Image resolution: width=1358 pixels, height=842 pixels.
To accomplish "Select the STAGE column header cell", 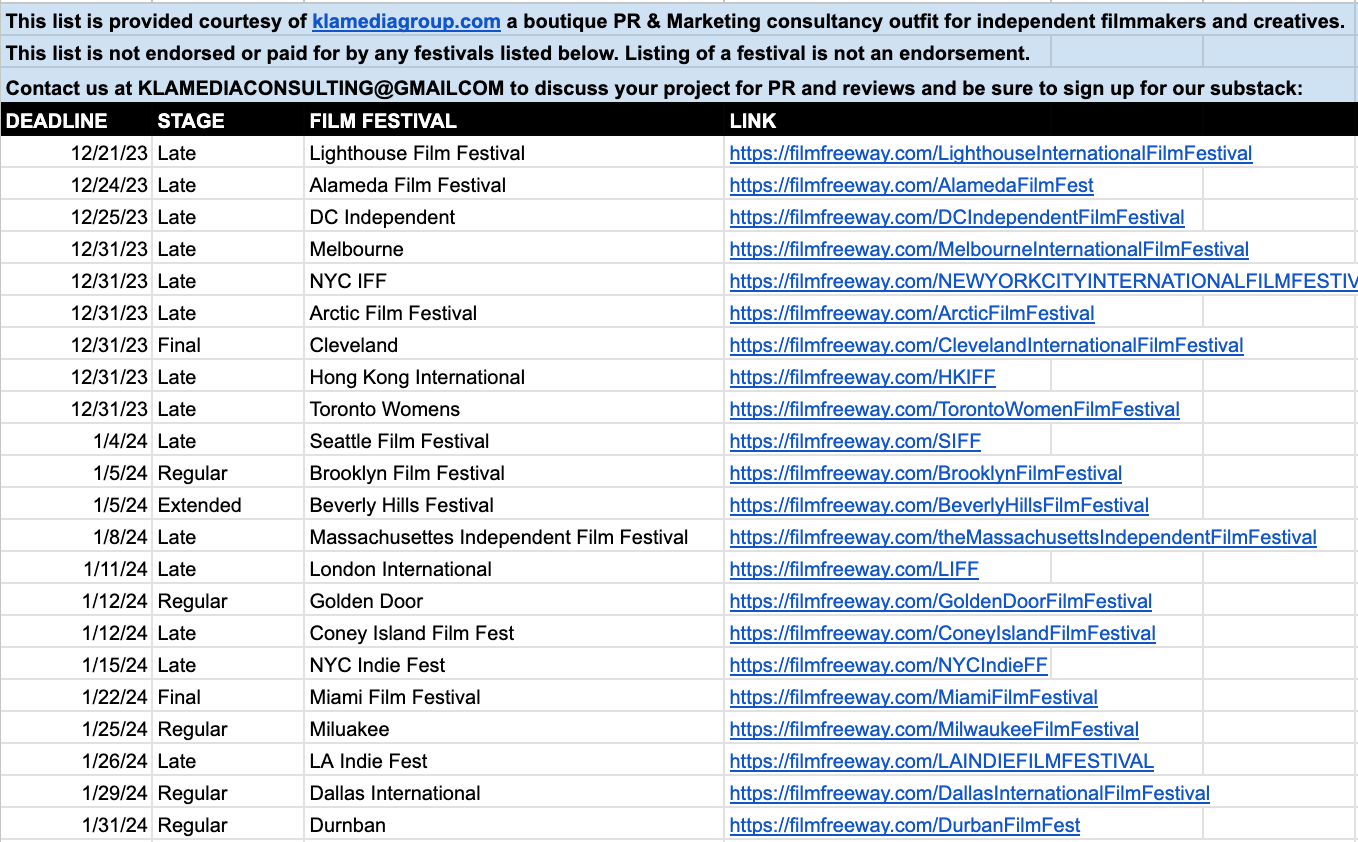I will [x=228, y=121].
